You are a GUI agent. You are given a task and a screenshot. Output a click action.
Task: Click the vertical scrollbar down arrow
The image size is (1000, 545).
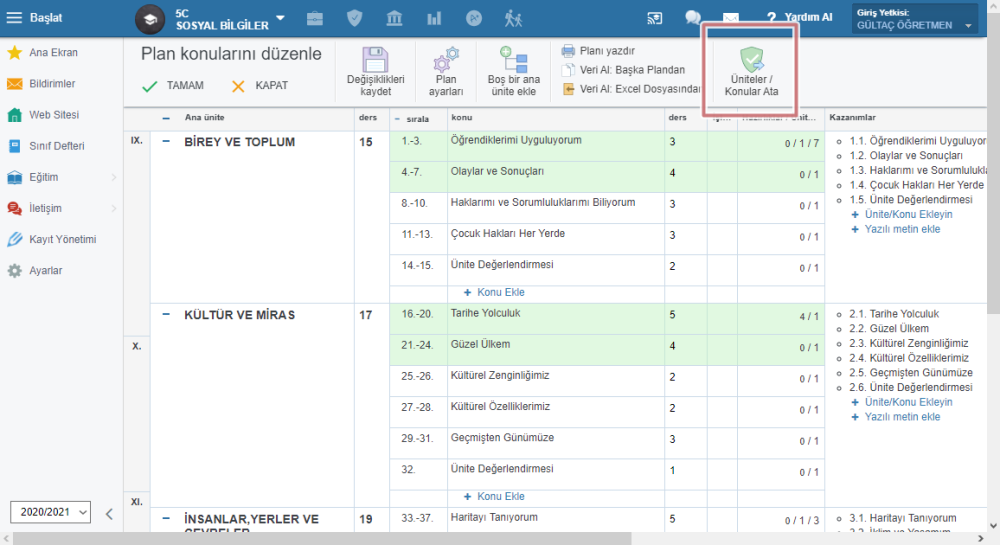(x=994, y=526)
